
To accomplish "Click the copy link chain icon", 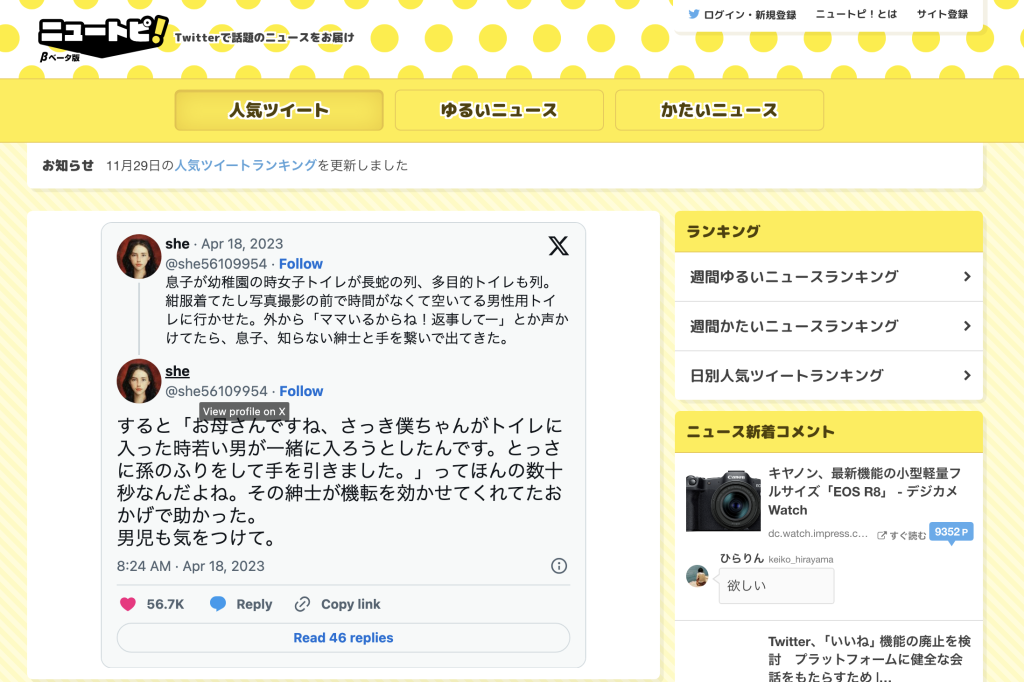I will pos(302,604).
